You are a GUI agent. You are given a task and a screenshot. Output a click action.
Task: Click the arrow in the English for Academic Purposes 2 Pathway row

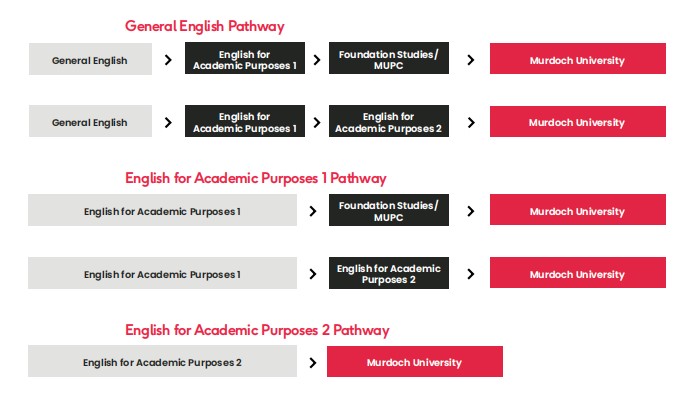pos(313,363)
